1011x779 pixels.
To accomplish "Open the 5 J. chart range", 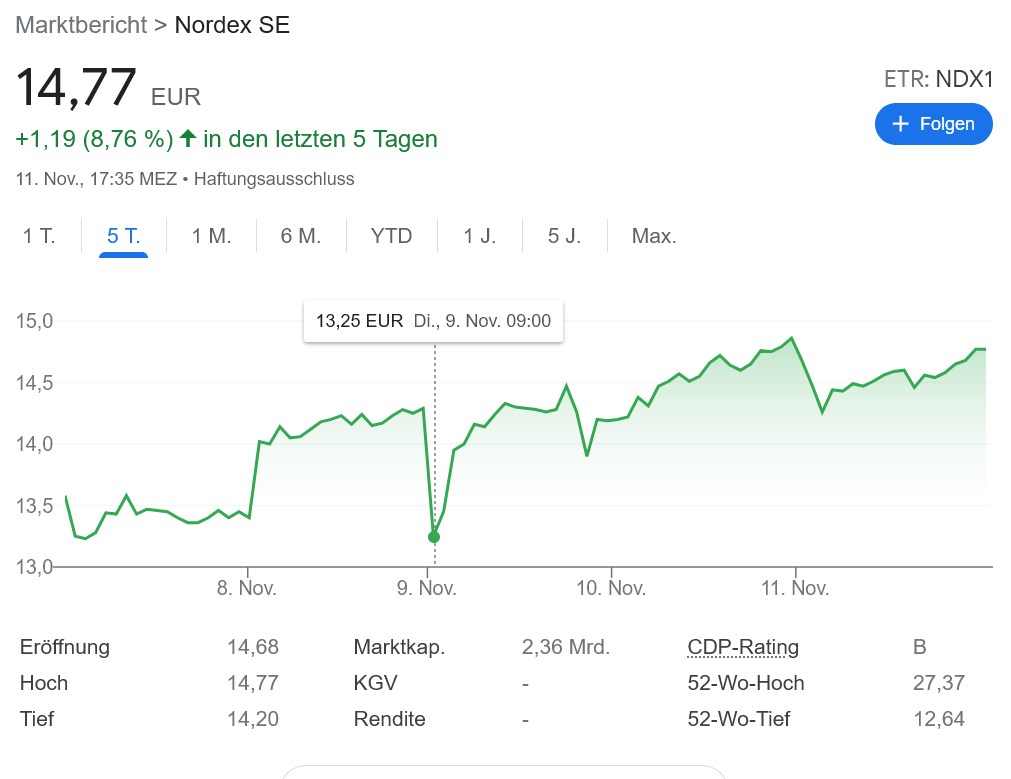I will pyautogui.click(x=564, y=235).
